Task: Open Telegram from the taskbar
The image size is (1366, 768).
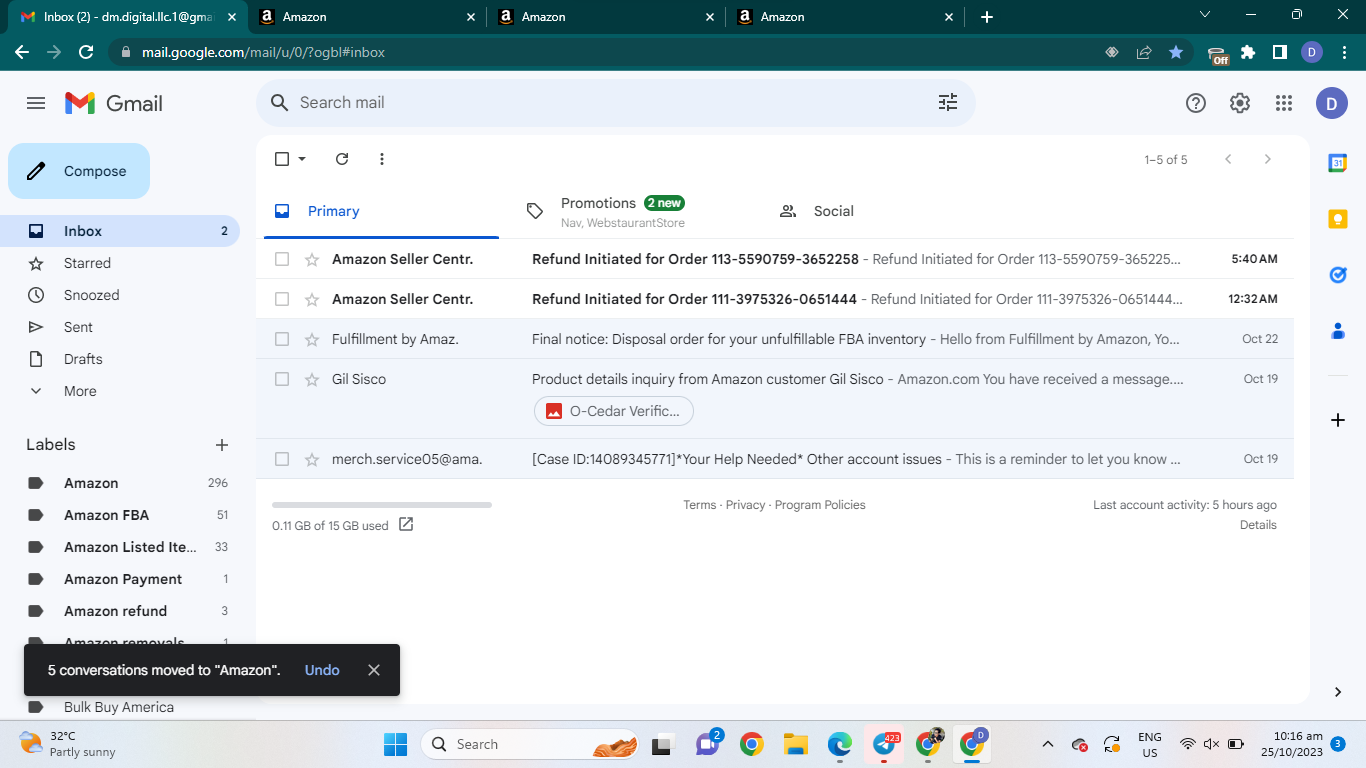Action: tap(884, 744)
